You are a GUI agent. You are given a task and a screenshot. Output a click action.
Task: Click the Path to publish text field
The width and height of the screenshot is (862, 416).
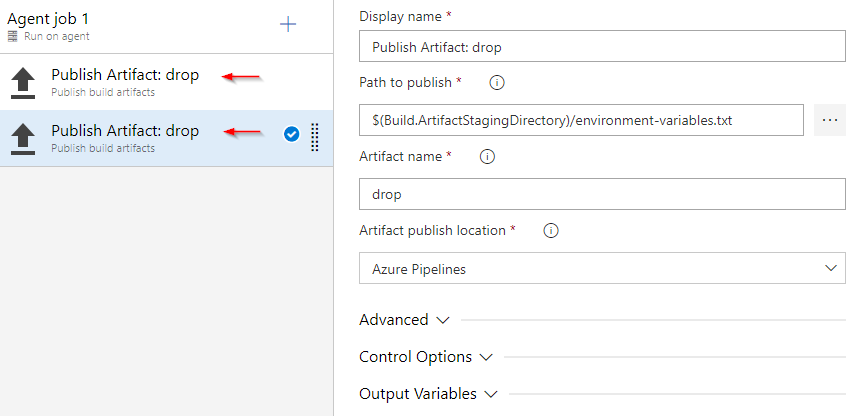tap(581, 120)
